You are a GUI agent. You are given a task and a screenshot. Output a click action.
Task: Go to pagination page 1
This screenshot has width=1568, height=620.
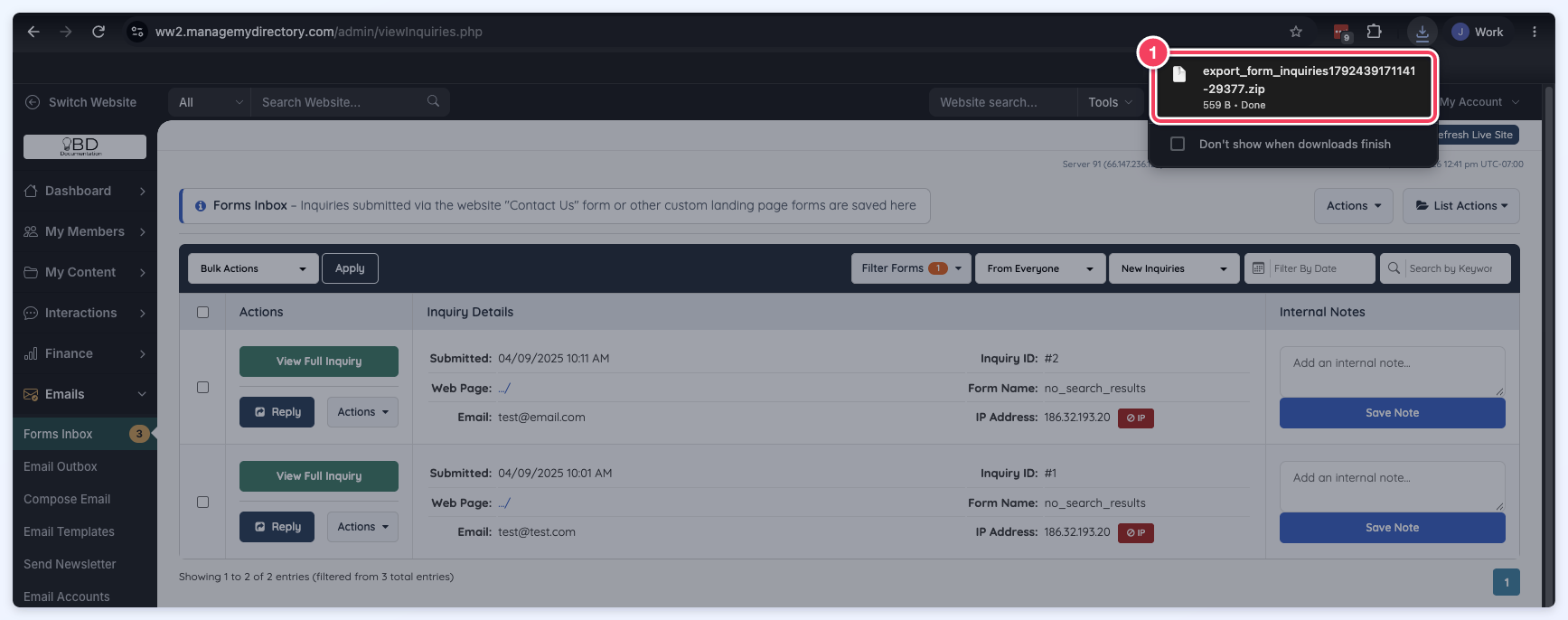click(x=1507, y=582)
